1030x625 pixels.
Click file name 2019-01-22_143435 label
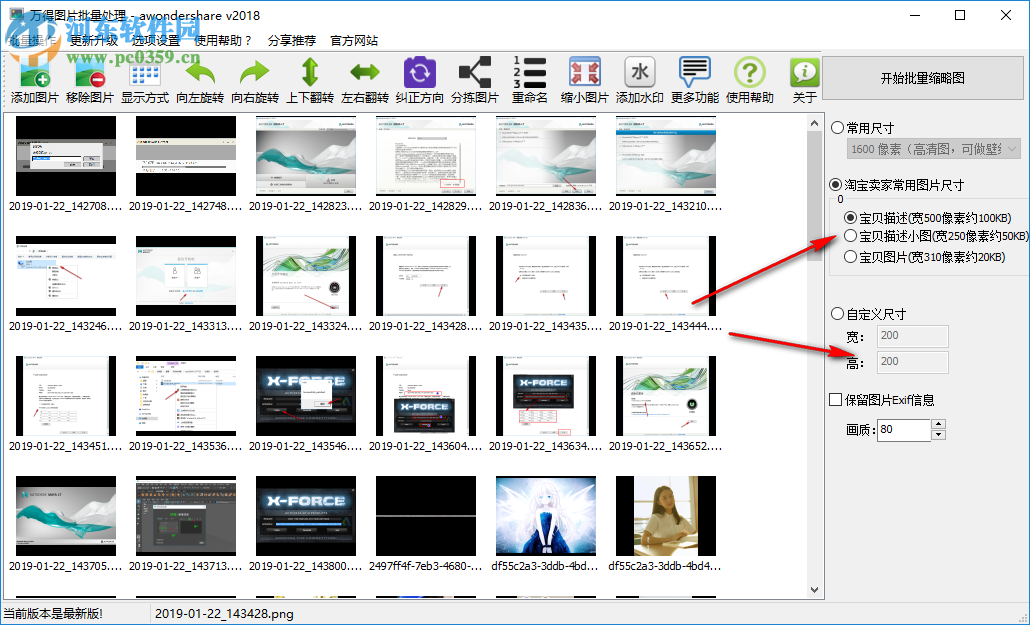[x=545, y=326]
